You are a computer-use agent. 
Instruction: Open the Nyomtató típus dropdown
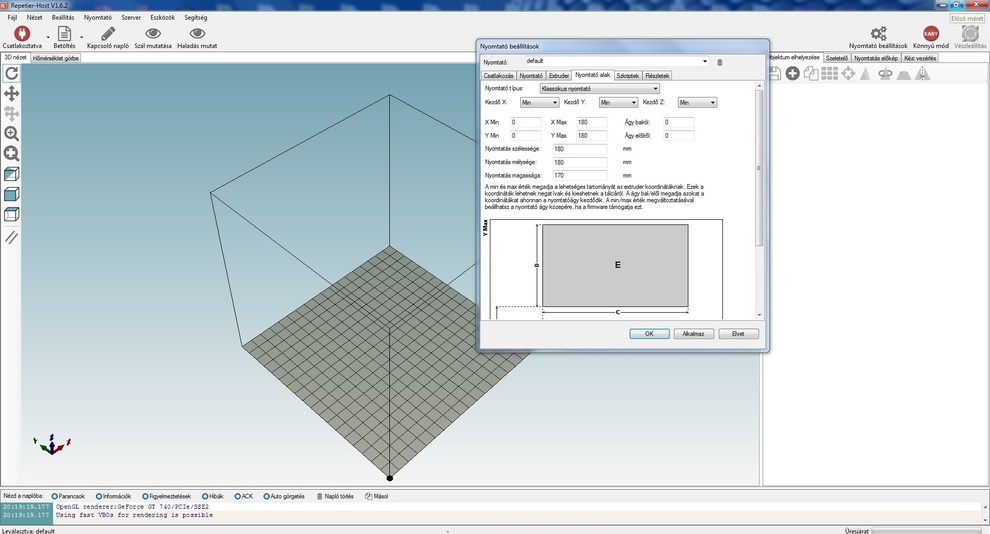pyautogui.click(x=598, y=89)
